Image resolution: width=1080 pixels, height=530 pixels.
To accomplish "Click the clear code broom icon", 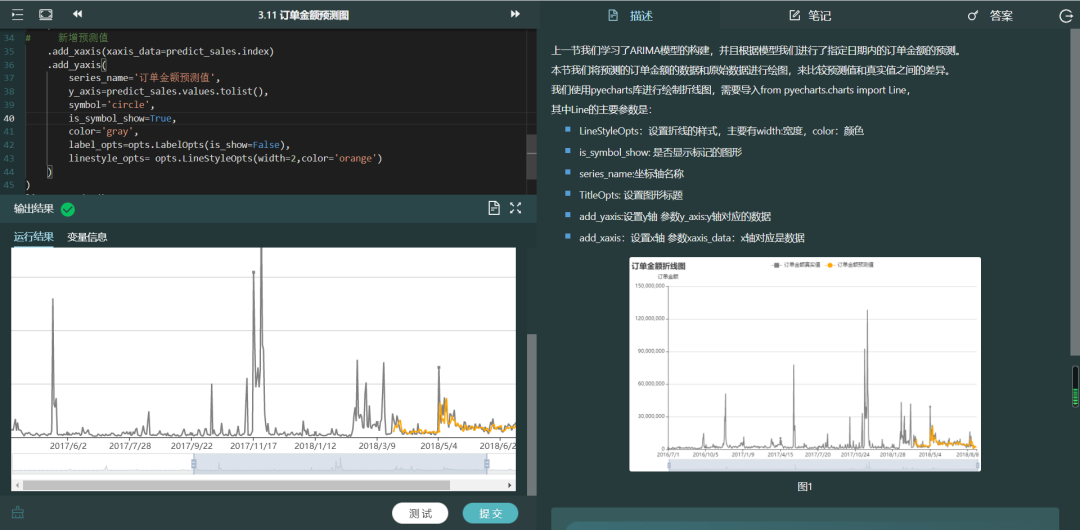I will click(18, 513).
